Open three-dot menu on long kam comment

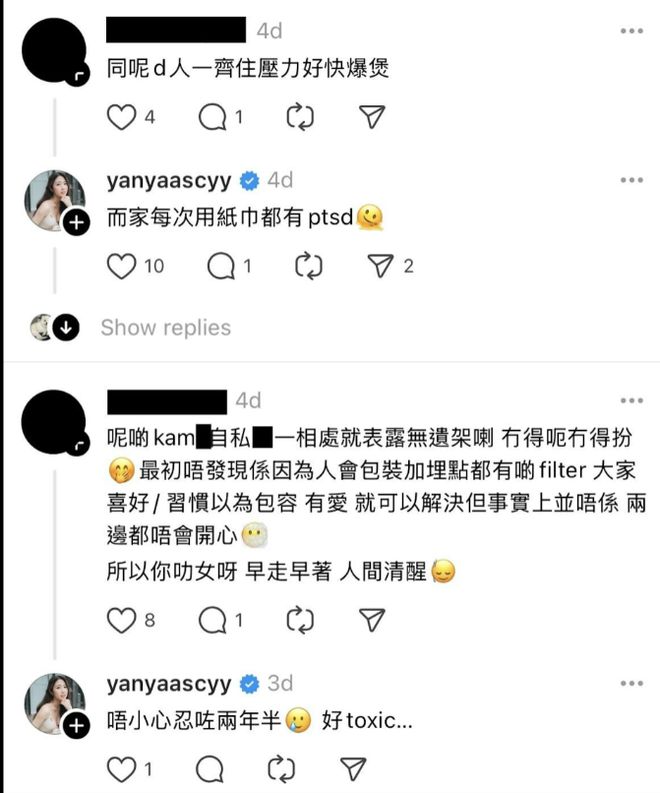[632, 401]
